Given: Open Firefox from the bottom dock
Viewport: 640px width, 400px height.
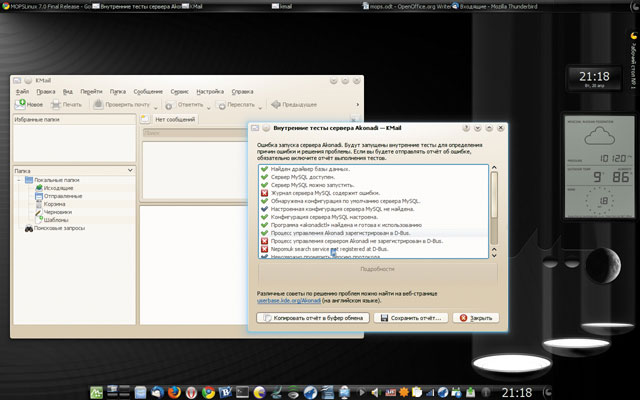Looking at the screenshot, I should [x=174, y=392].
